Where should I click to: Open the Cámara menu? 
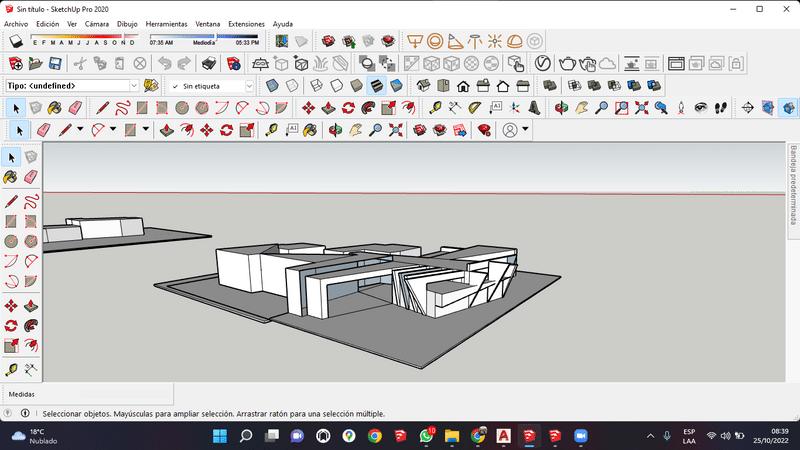coord(96,24)
